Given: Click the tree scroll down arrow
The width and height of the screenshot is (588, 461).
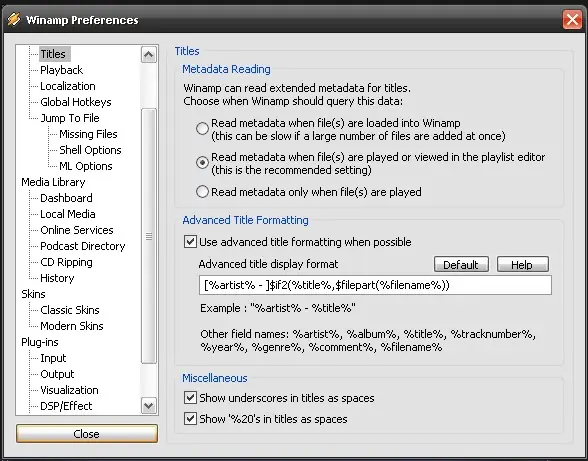Looking at the screenshot, I should point(149,405).
